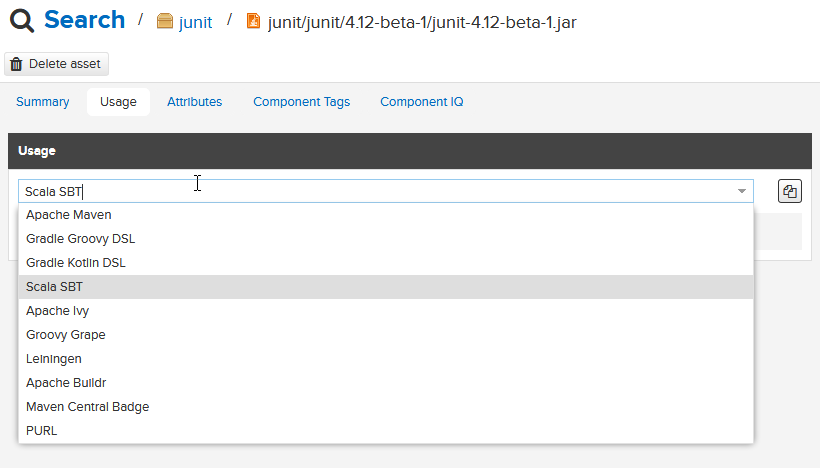Open the Component IQ tab
This screenshot has height=468, width=820.
(x=422, y=102)
